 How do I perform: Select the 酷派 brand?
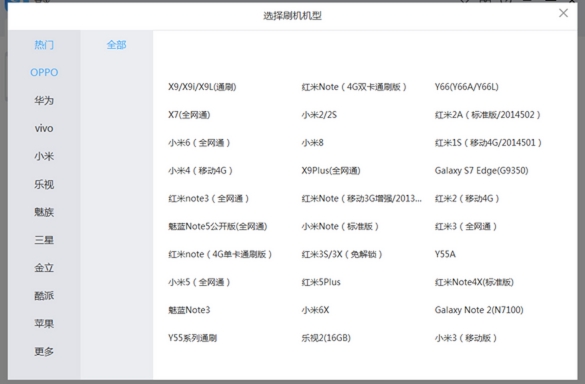click(44, 296)
